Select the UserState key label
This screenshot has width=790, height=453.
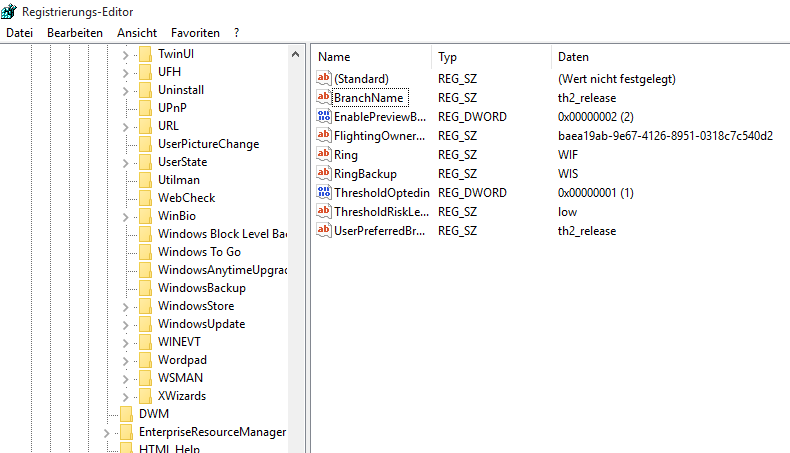[x=182, y=162]
